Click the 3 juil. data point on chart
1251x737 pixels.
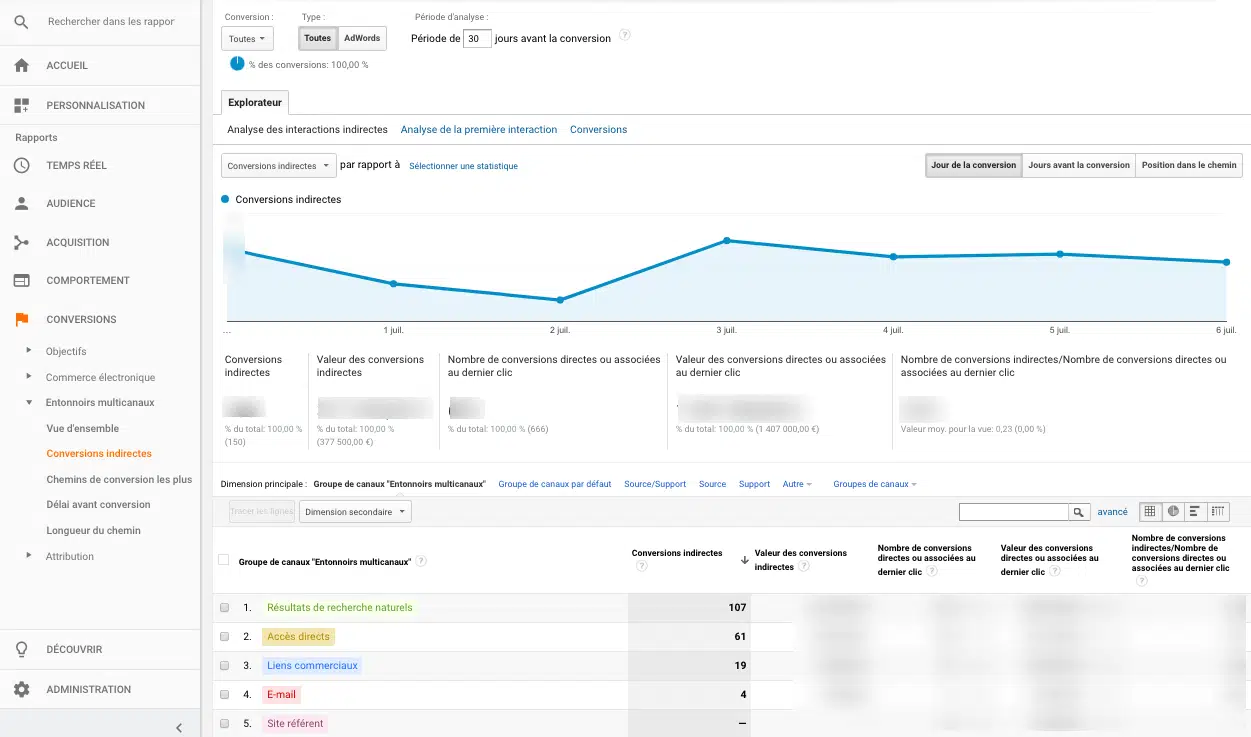point(727,240)
